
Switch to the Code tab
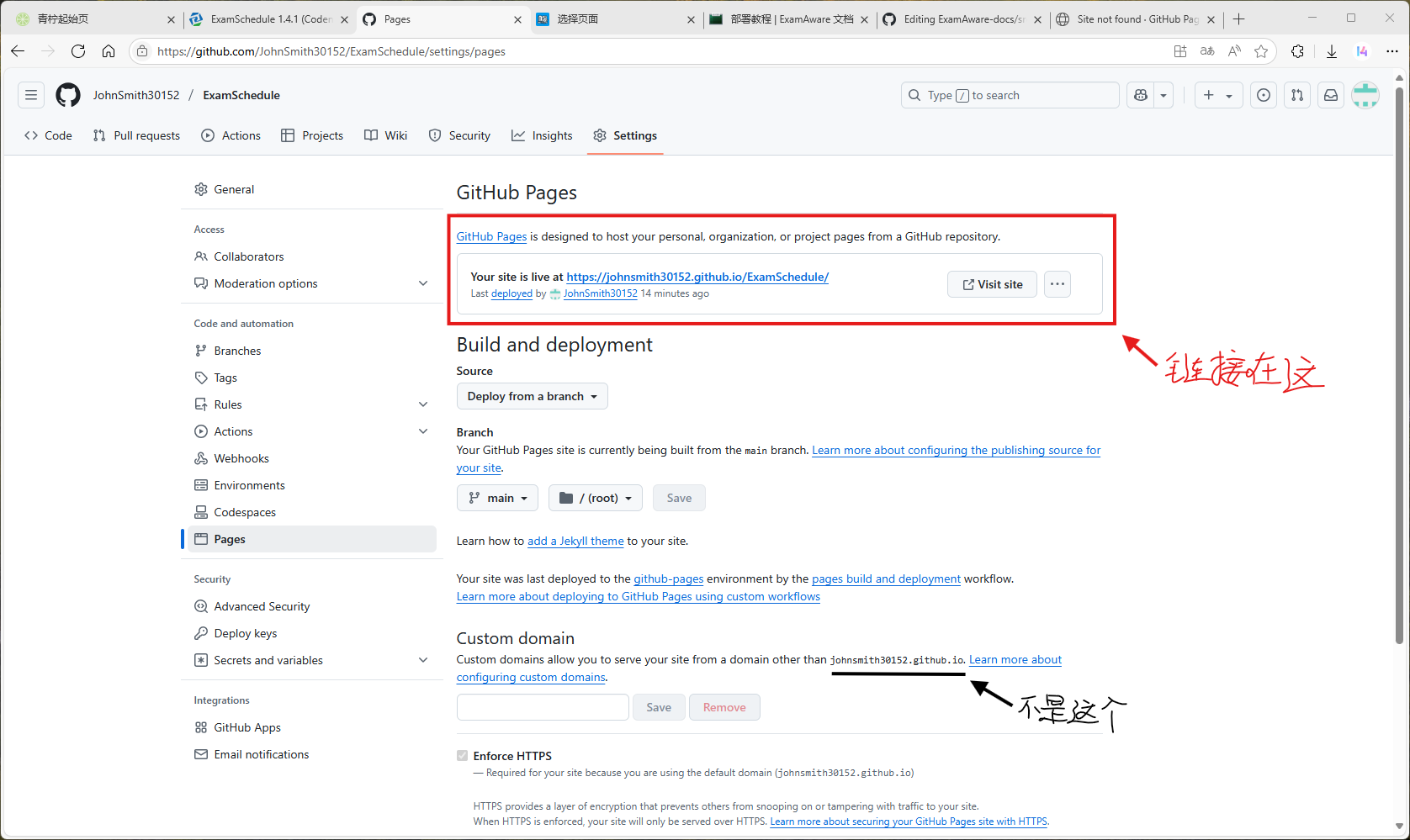48,135
